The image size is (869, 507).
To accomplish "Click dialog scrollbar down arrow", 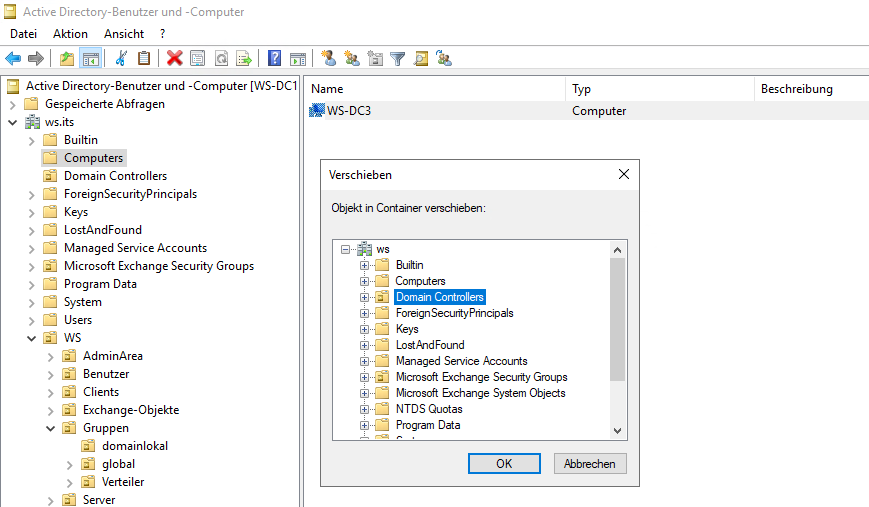I will (x=617, y=431).
